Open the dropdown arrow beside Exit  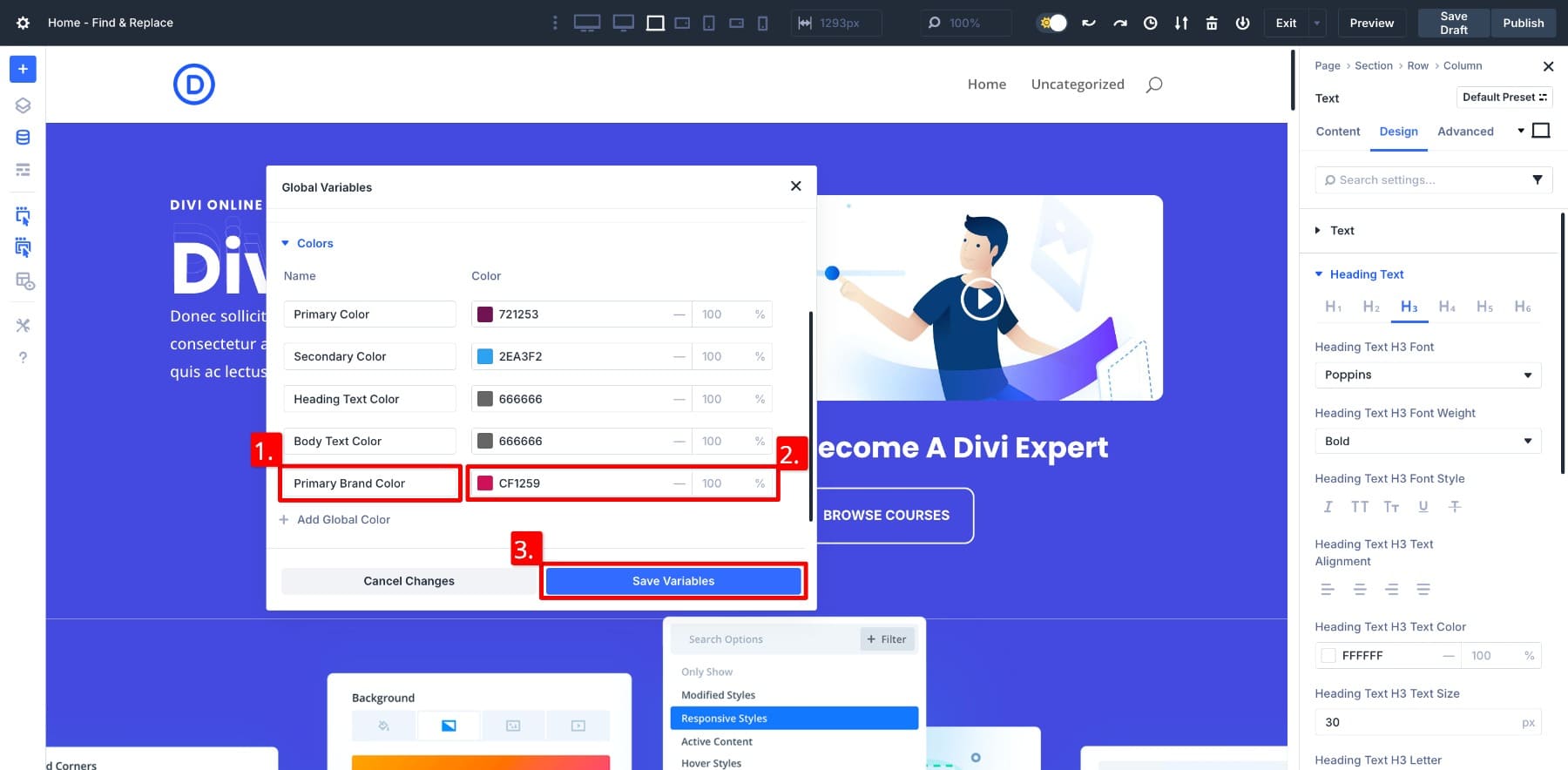(x=1316, y=23)
